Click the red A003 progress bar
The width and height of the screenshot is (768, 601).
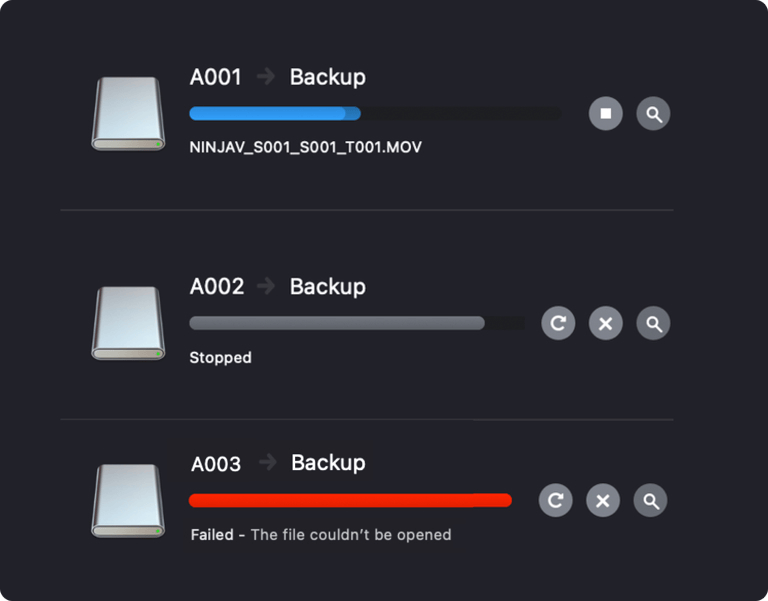pos(350,500)
